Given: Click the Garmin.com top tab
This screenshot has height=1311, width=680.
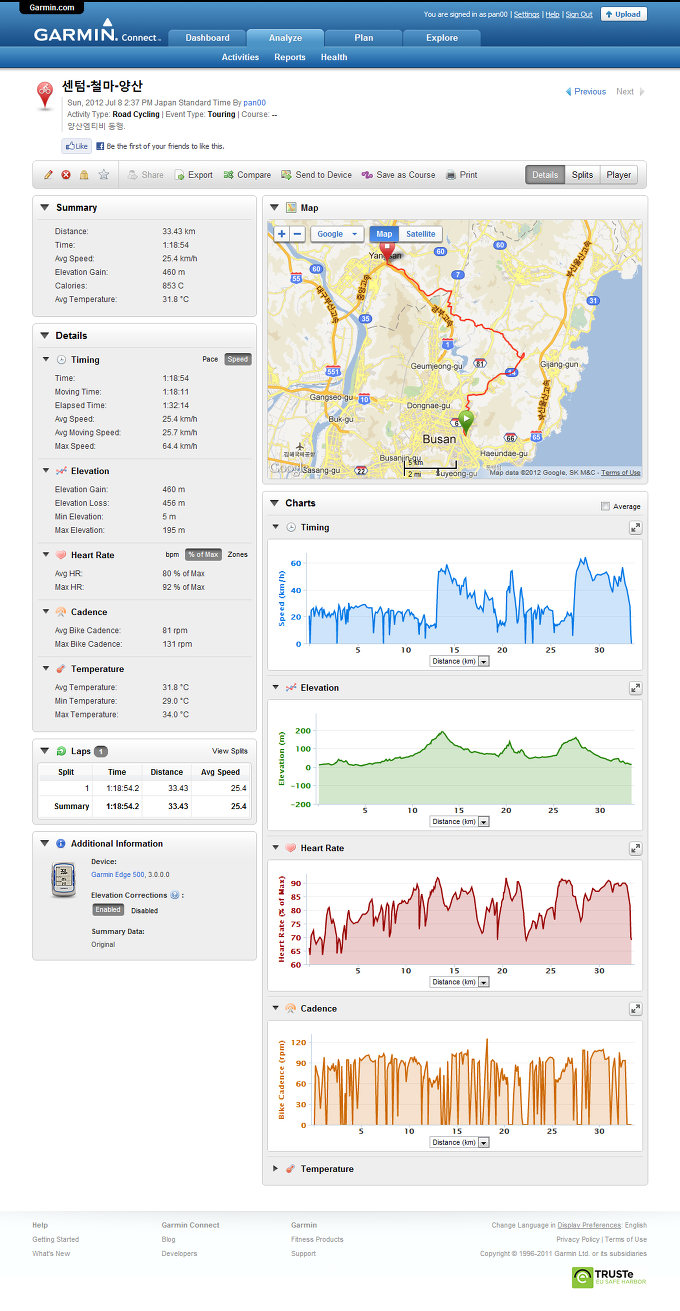Looking at the screenshot, I should click(52, 7).
